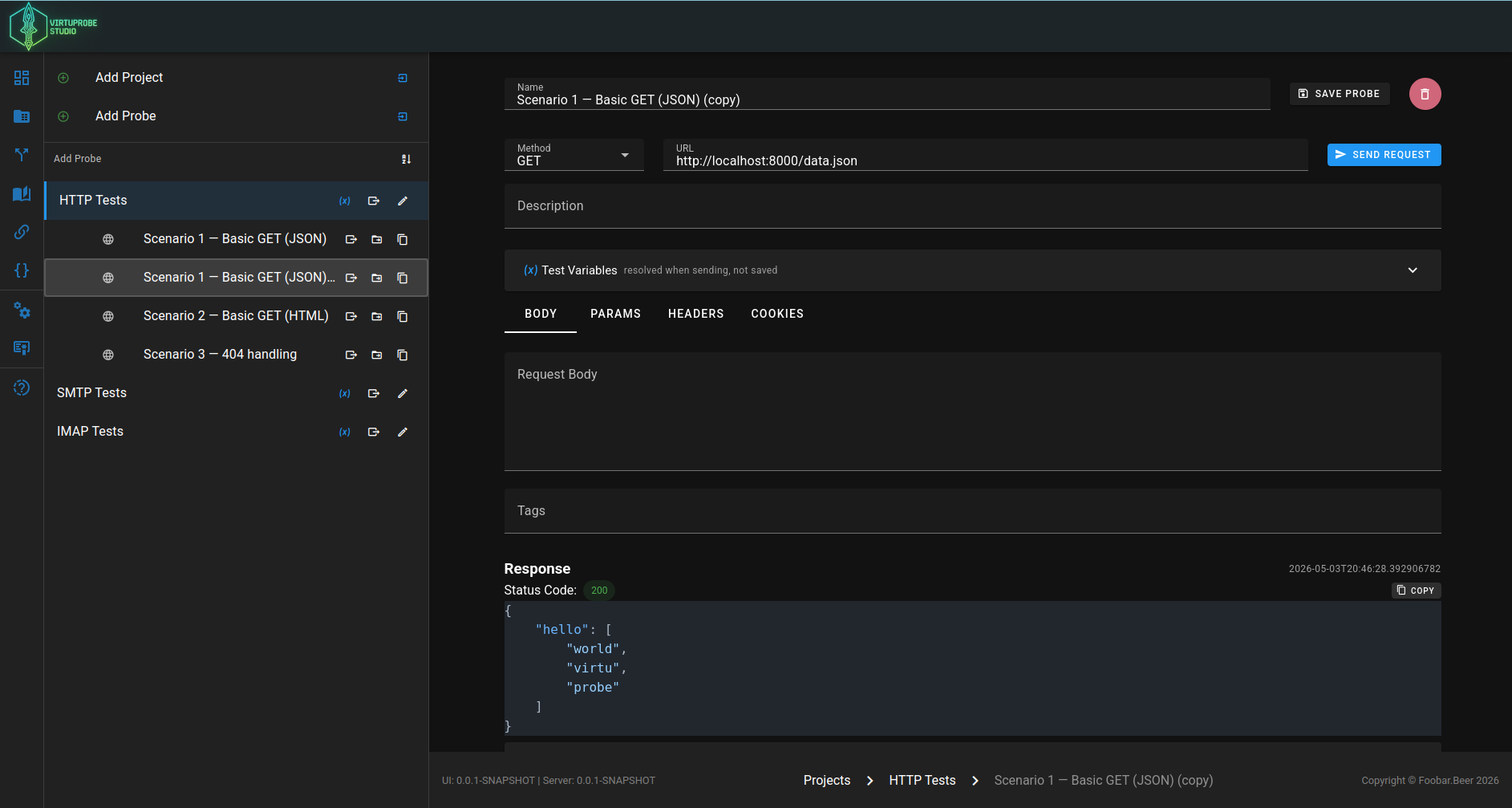Click the Tags input field
1512x808 pixels.
(x=972, y=511)
